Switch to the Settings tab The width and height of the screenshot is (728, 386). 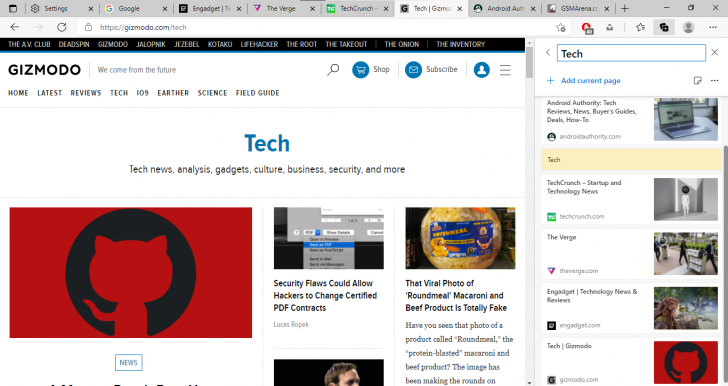(61, 8)
